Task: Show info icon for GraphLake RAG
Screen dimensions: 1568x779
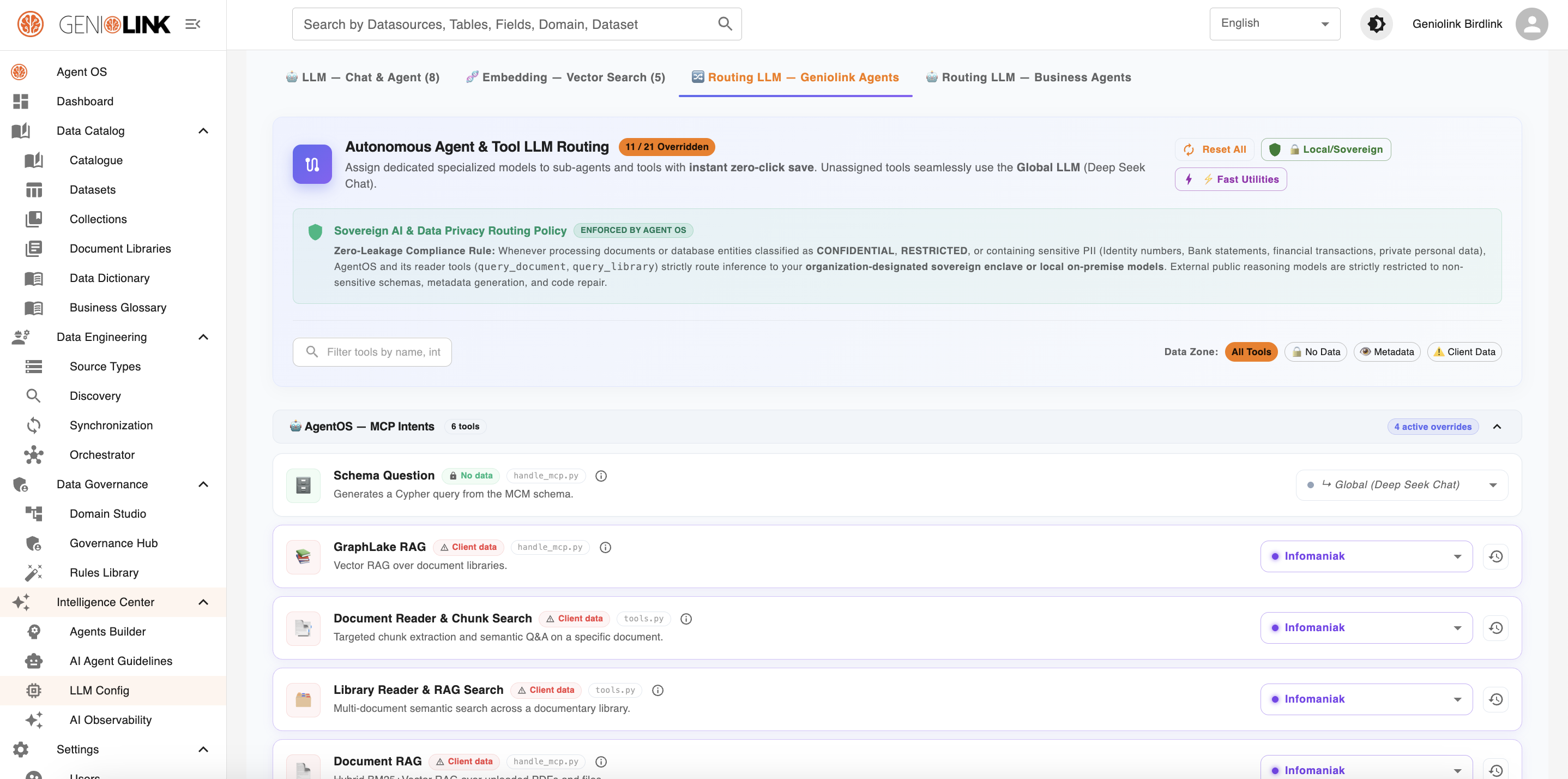Action: tap(605, 548)
